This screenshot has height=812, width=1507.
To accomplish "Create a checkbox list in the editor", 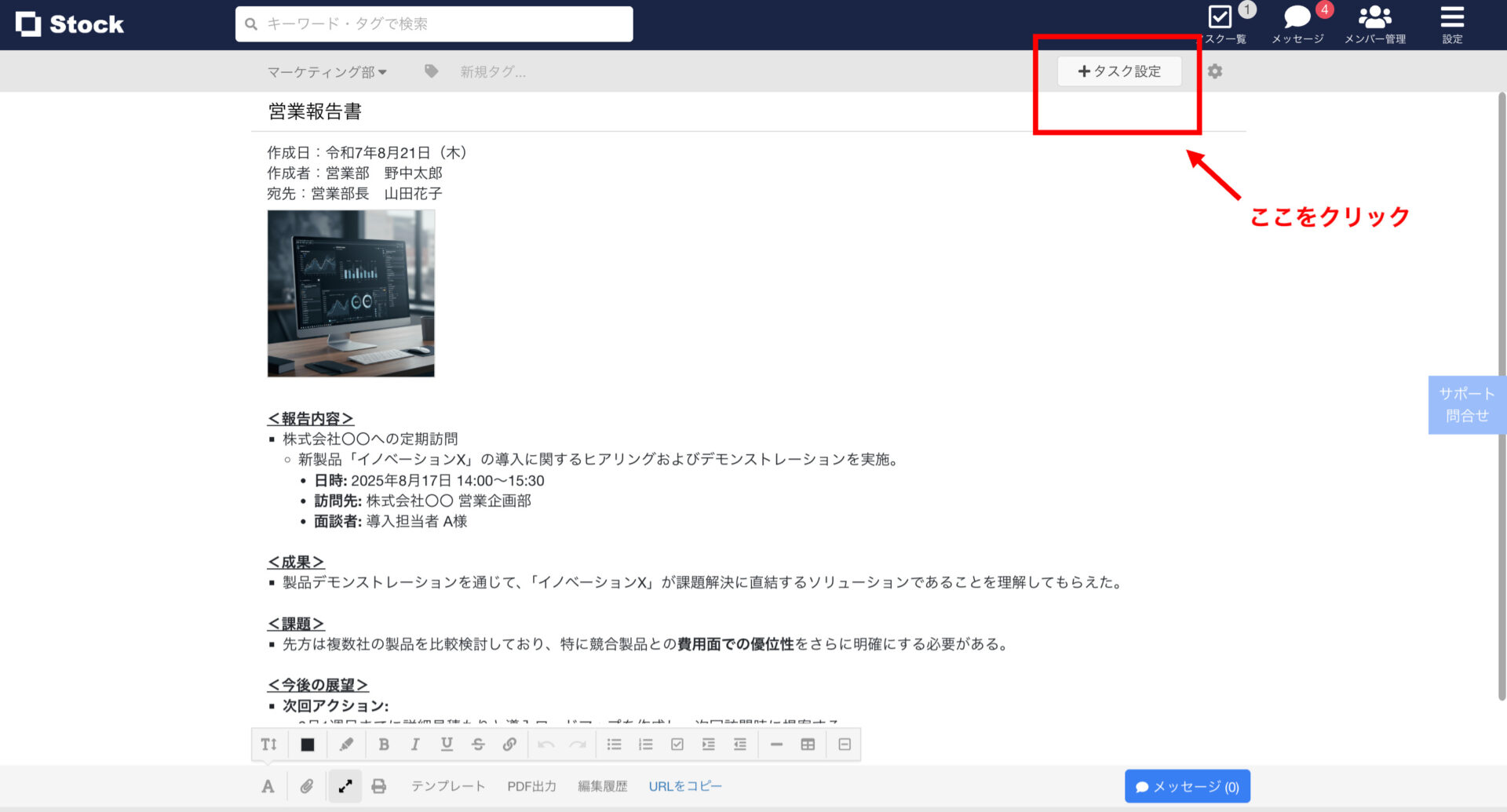I will (x=677, y=744).
